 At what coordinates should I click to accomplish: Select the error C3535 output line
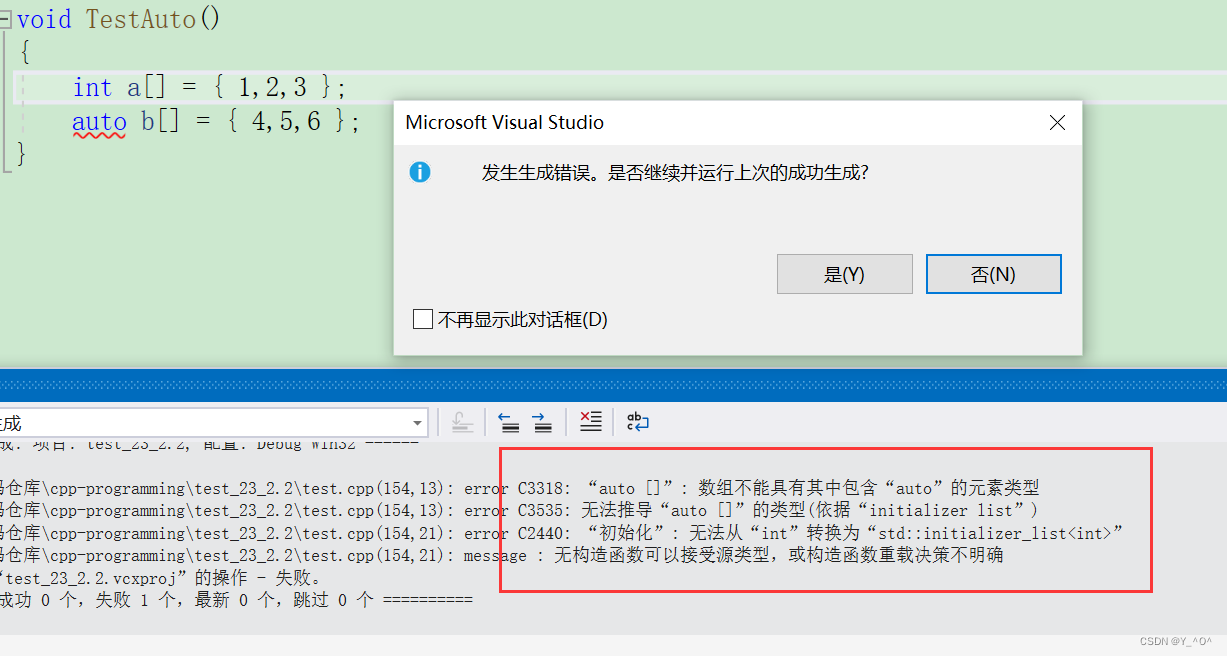600,510
